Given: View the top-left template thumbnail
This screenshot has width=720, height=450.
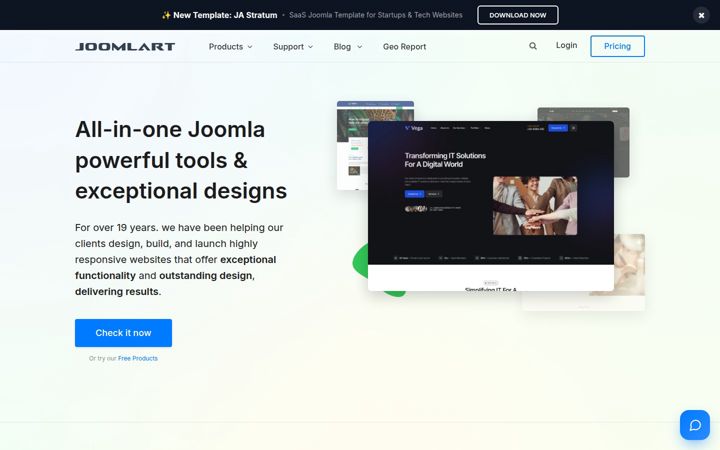Looking at the screenshot, I should click(x=352, y=145).
